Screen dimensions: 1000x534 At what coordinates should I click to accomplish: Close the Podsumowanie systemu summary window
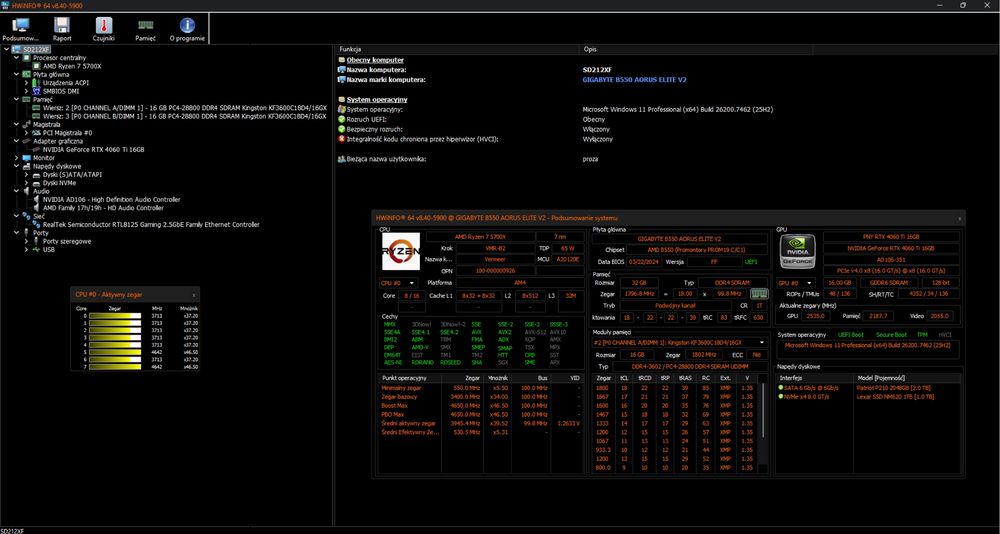(x=959, y=218)
